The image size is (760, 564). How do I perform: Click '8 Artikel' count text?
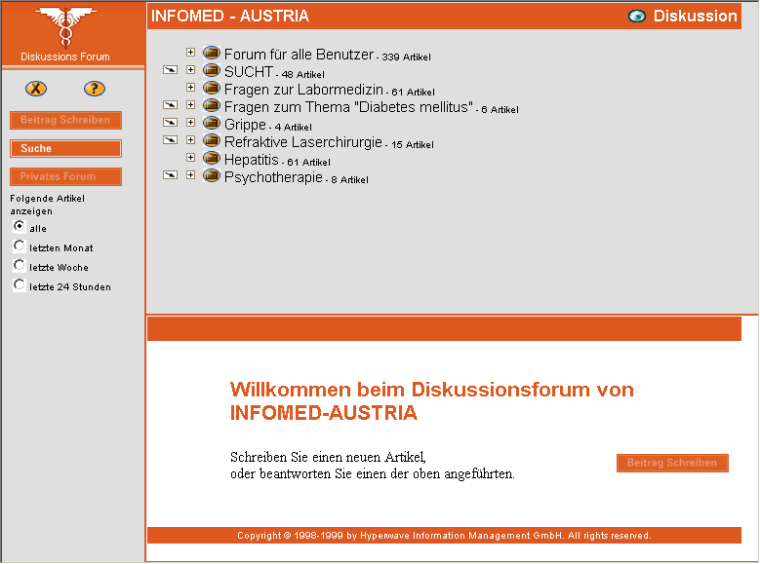tap(349, 180)
